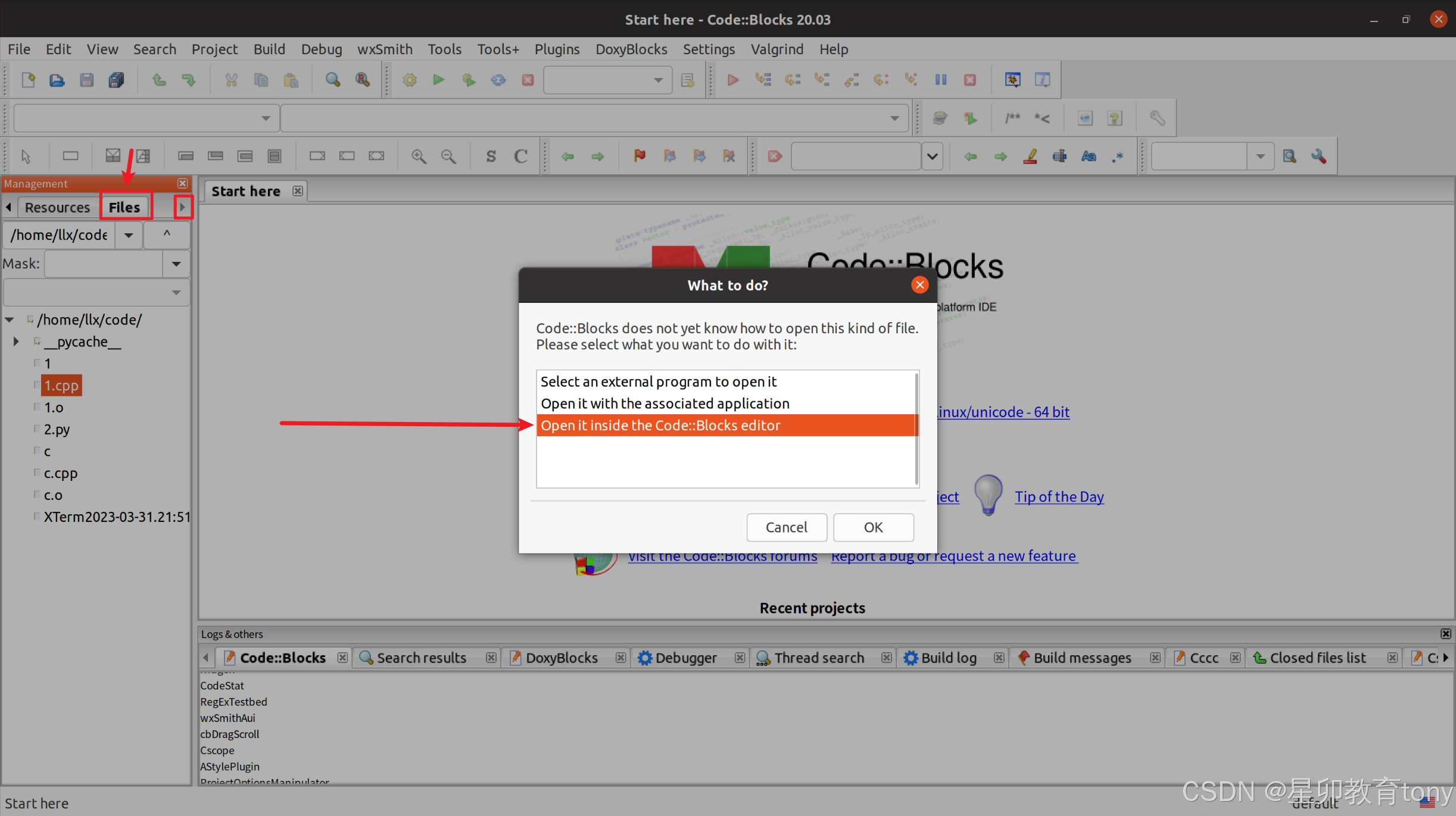The width and height of the screenshot is (1456, 816).
Task: Switch to the Resources tab
Action: [x=57, y=207]
